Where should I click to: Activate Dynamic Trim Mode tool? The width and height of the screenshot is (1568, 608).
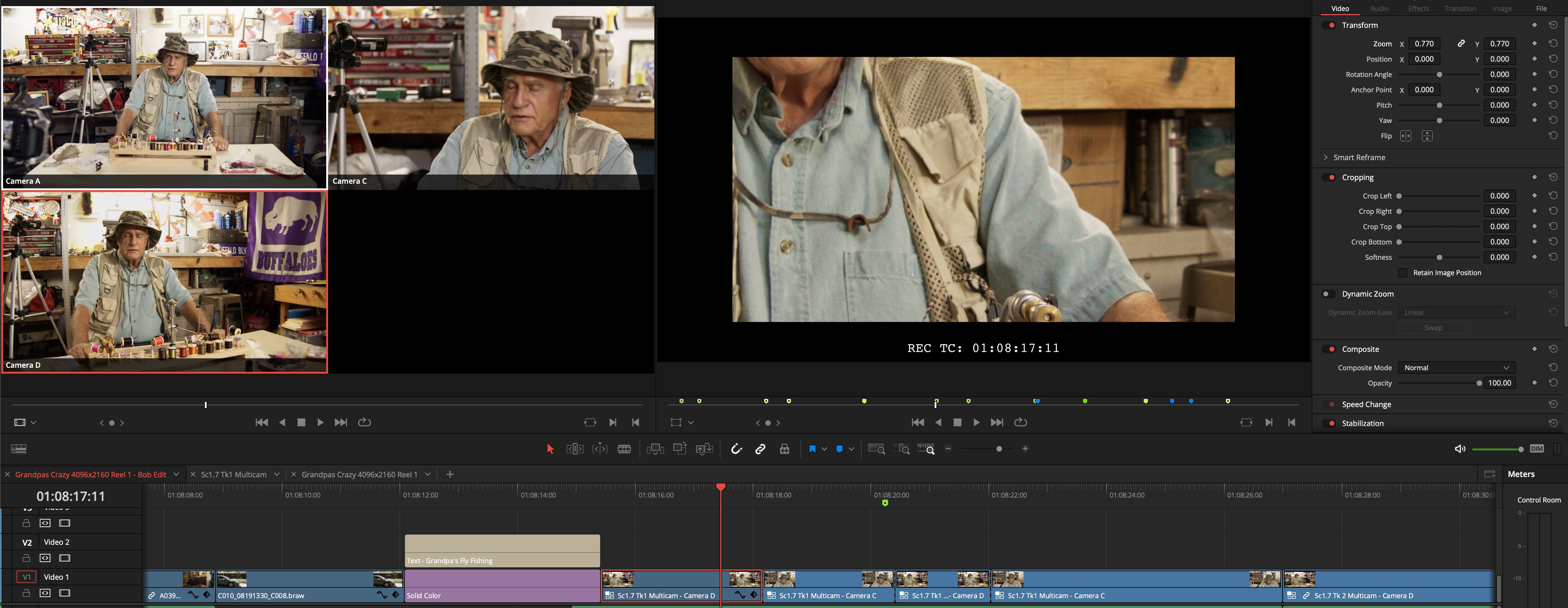pos(599,449)
